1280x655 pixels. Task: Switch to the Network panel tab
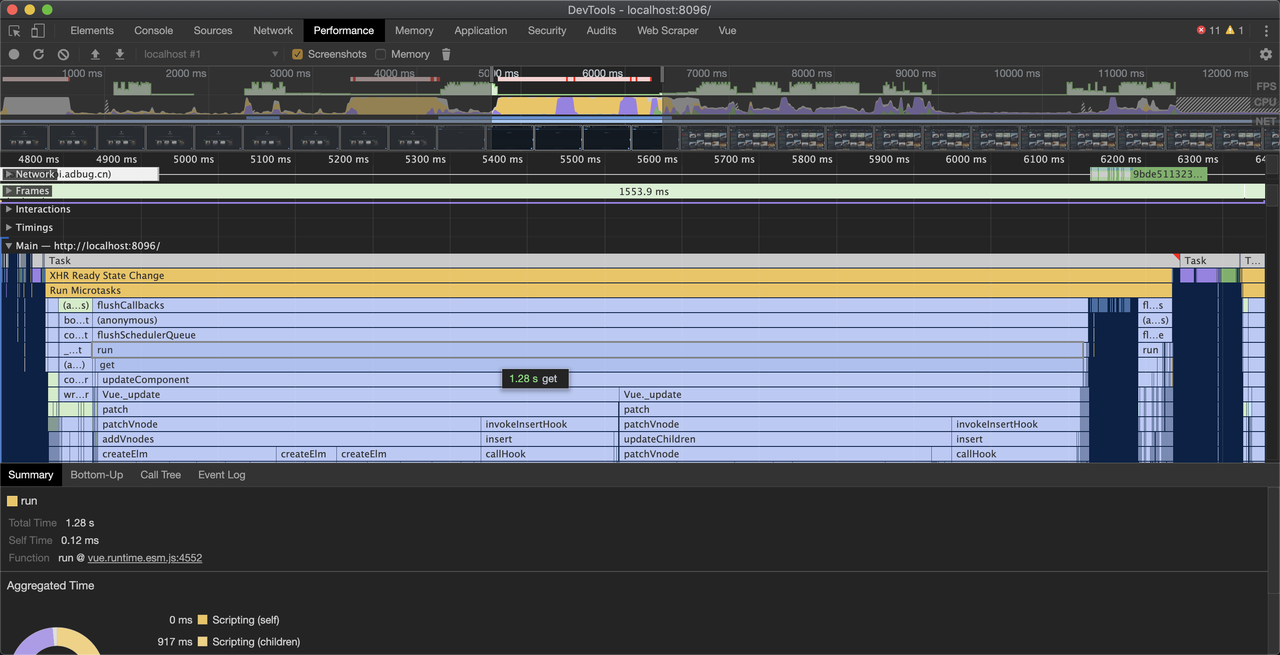[272, 31]
